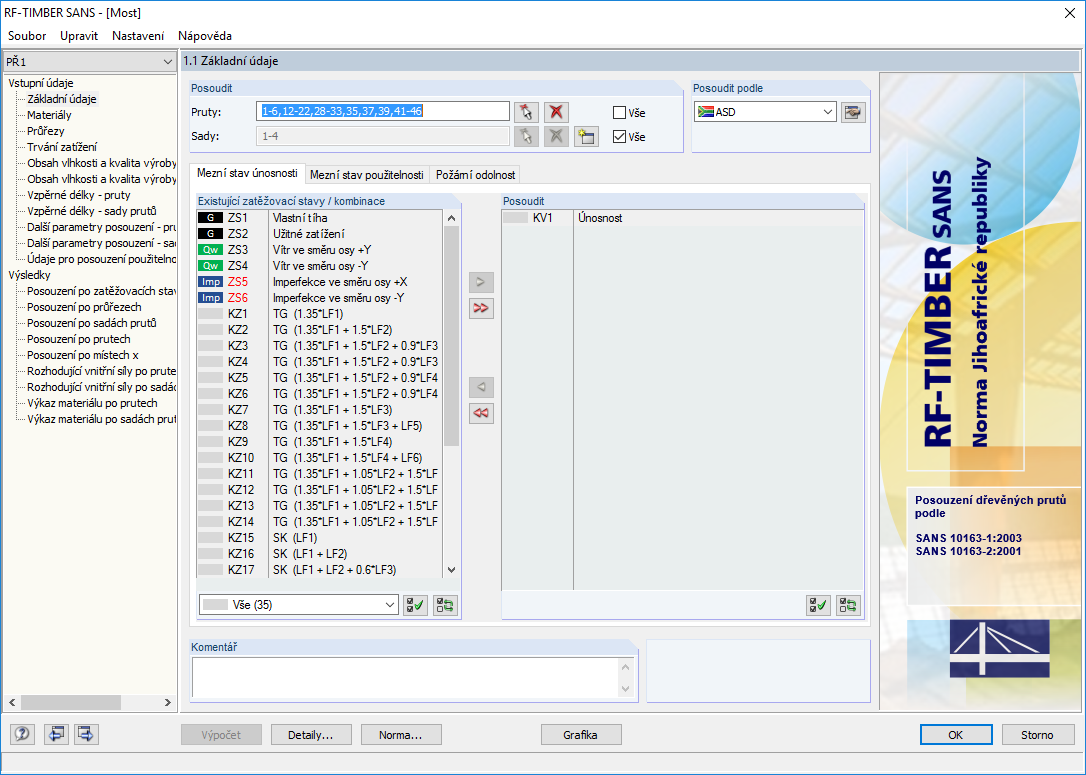Click the double red arrow add-all button
The height and width of the screenshot is (775, 1086).
[x=481, y=308]
